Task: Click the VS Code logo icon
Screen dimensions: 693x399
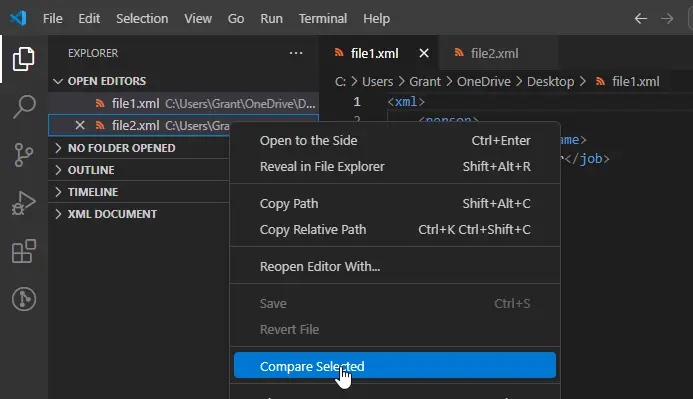Action: [18, 18]
